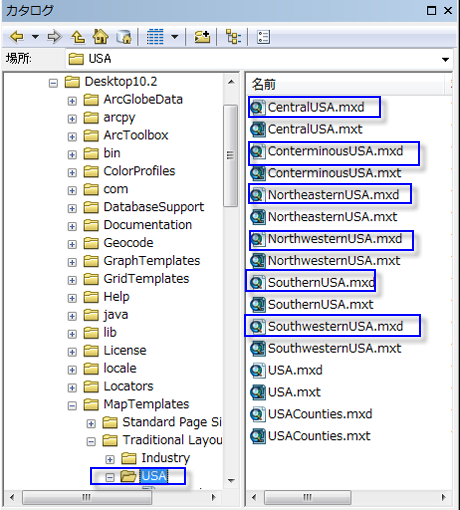Open the Back history dropdown arrow
The height and width of the screenshot is (510, 460).
point(35,37)
